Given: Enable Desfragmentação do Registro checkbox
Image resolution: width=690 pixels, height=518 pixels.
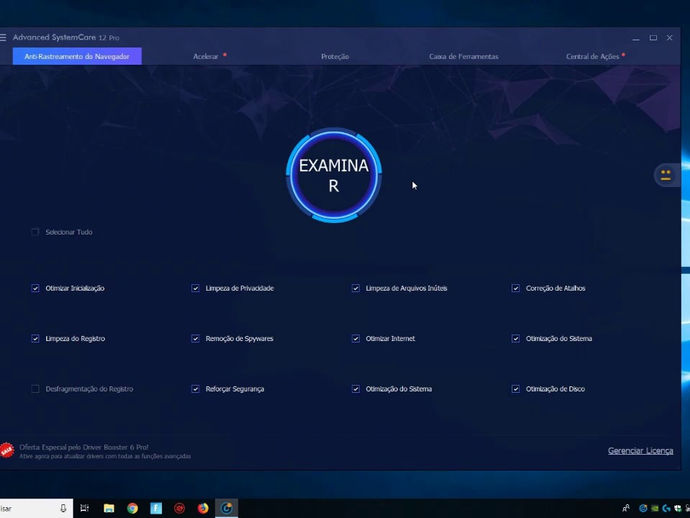Looking at the screenshot, I should [x=35, y=389].
